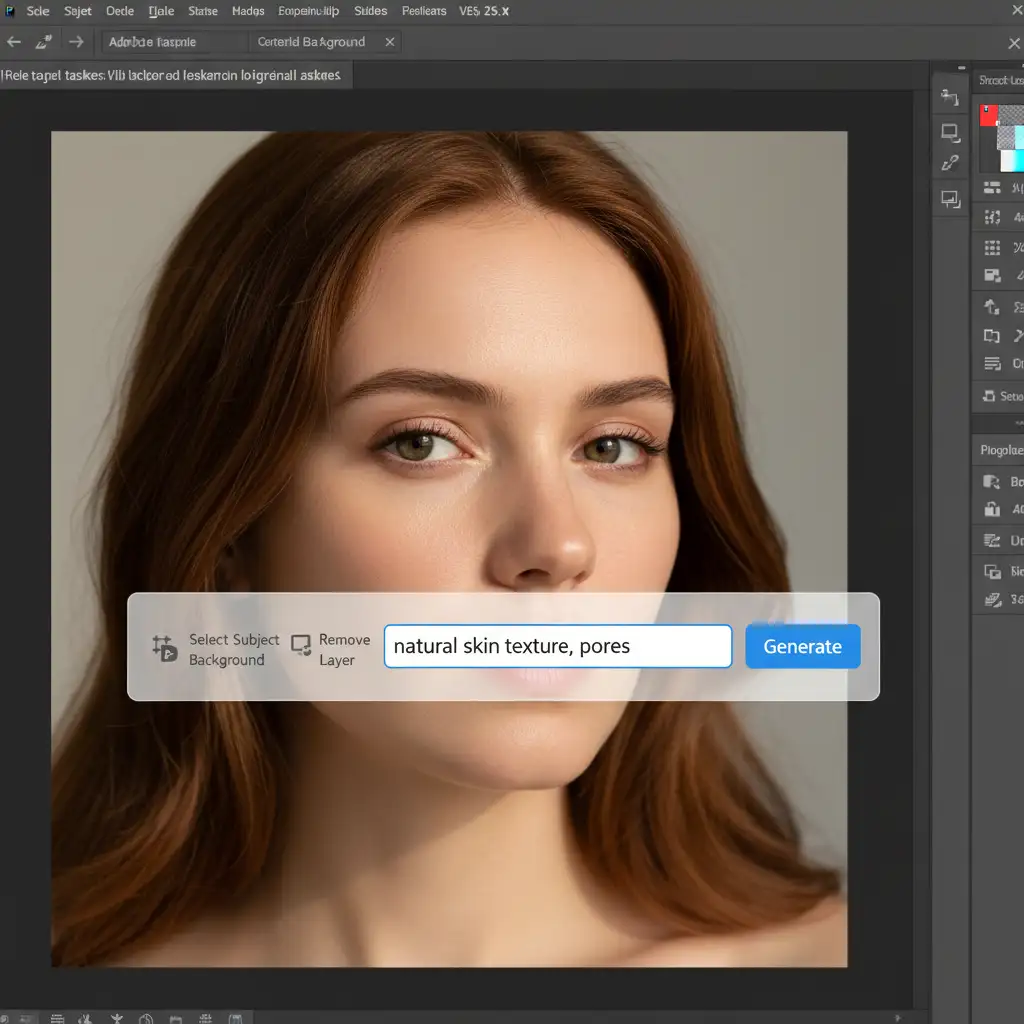This screenshot has width=1024, height=1024.
Task: Click the monitor icon in the collapsed panel strip
Action: (x=950, y=131)
